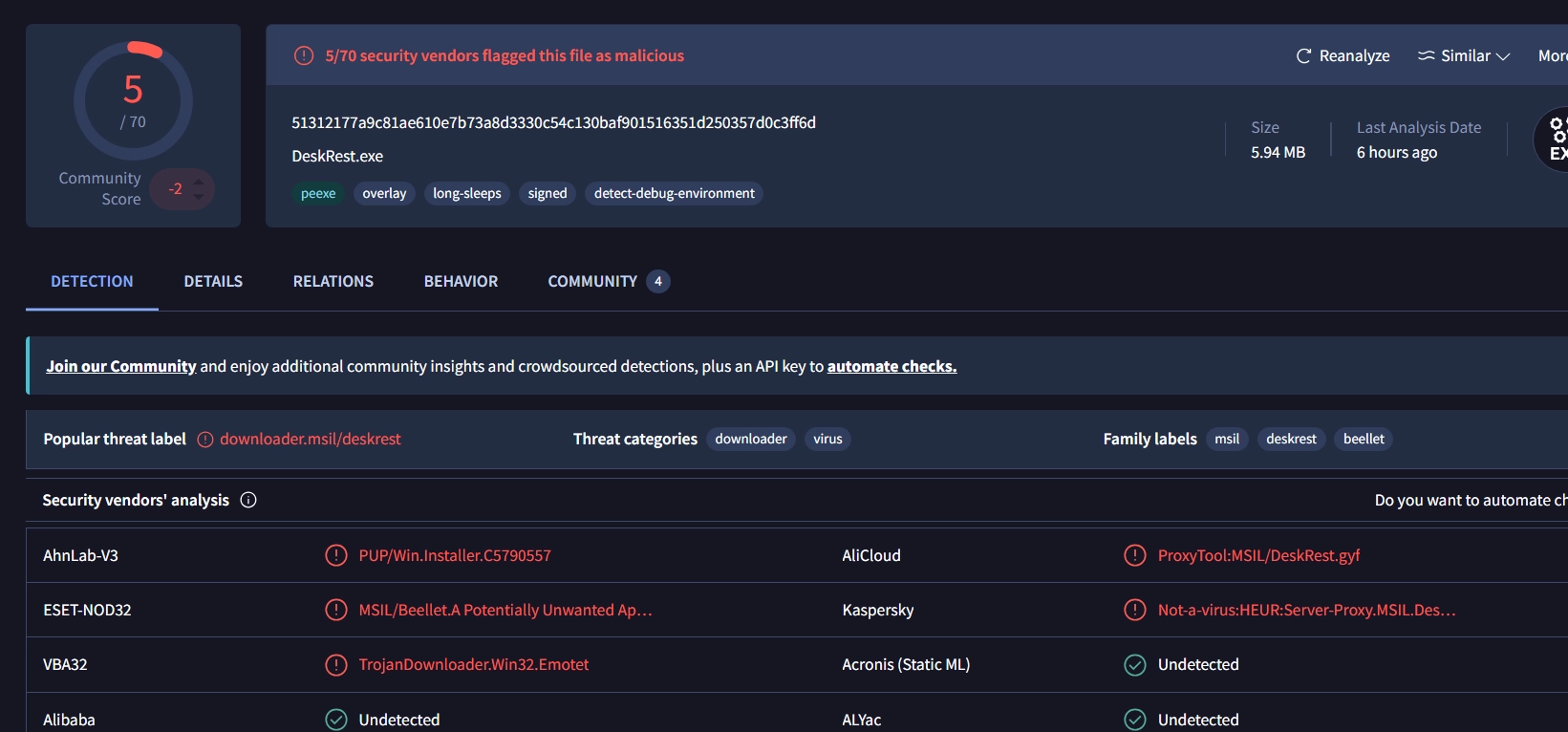Click the MSIL/Beellet.A Potentially Unwanted detection
1568x732 pixels.
point(505,610)
